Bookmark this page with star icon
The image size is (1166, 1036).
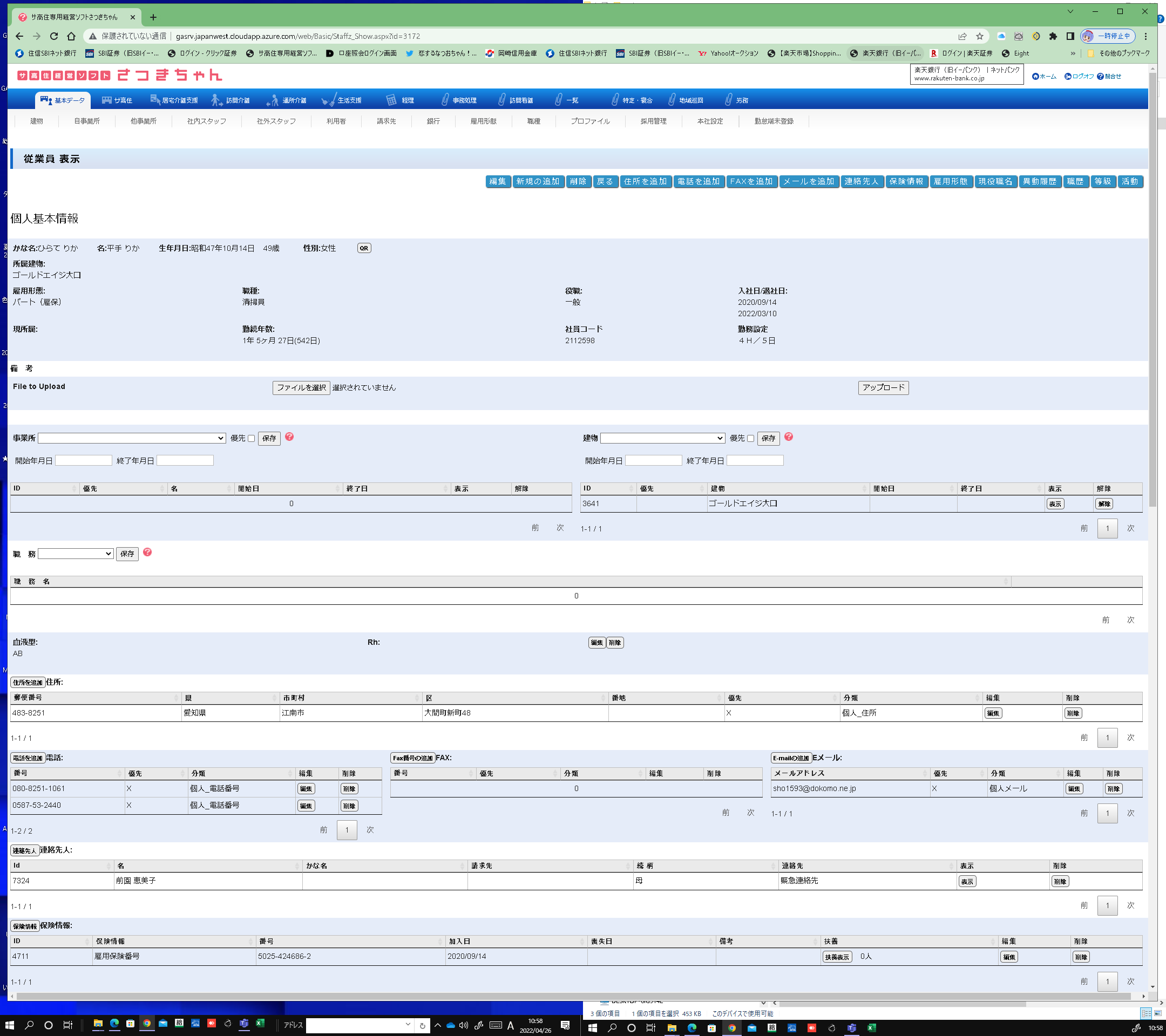coord(979,36)
